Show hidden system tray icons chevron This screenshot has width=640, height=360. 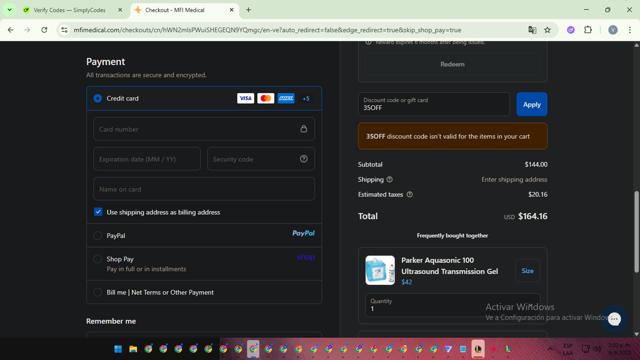point(550,349)
